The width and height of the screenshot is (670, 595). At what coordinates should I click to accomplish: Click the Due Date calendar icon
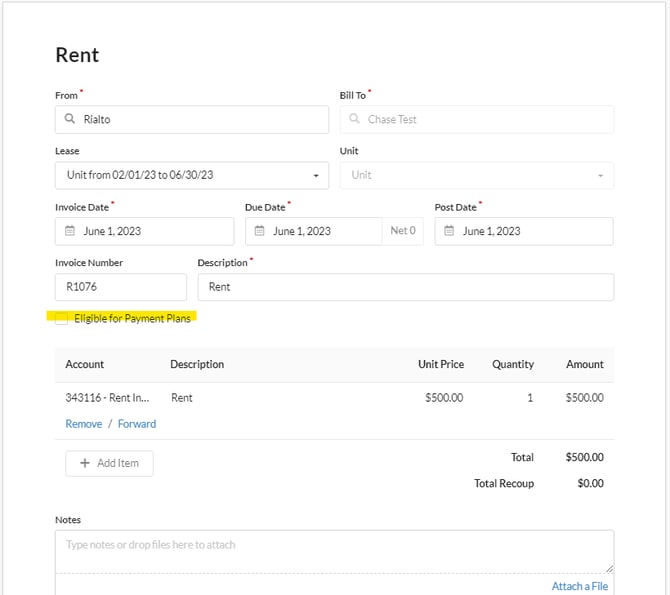point(259,231)
